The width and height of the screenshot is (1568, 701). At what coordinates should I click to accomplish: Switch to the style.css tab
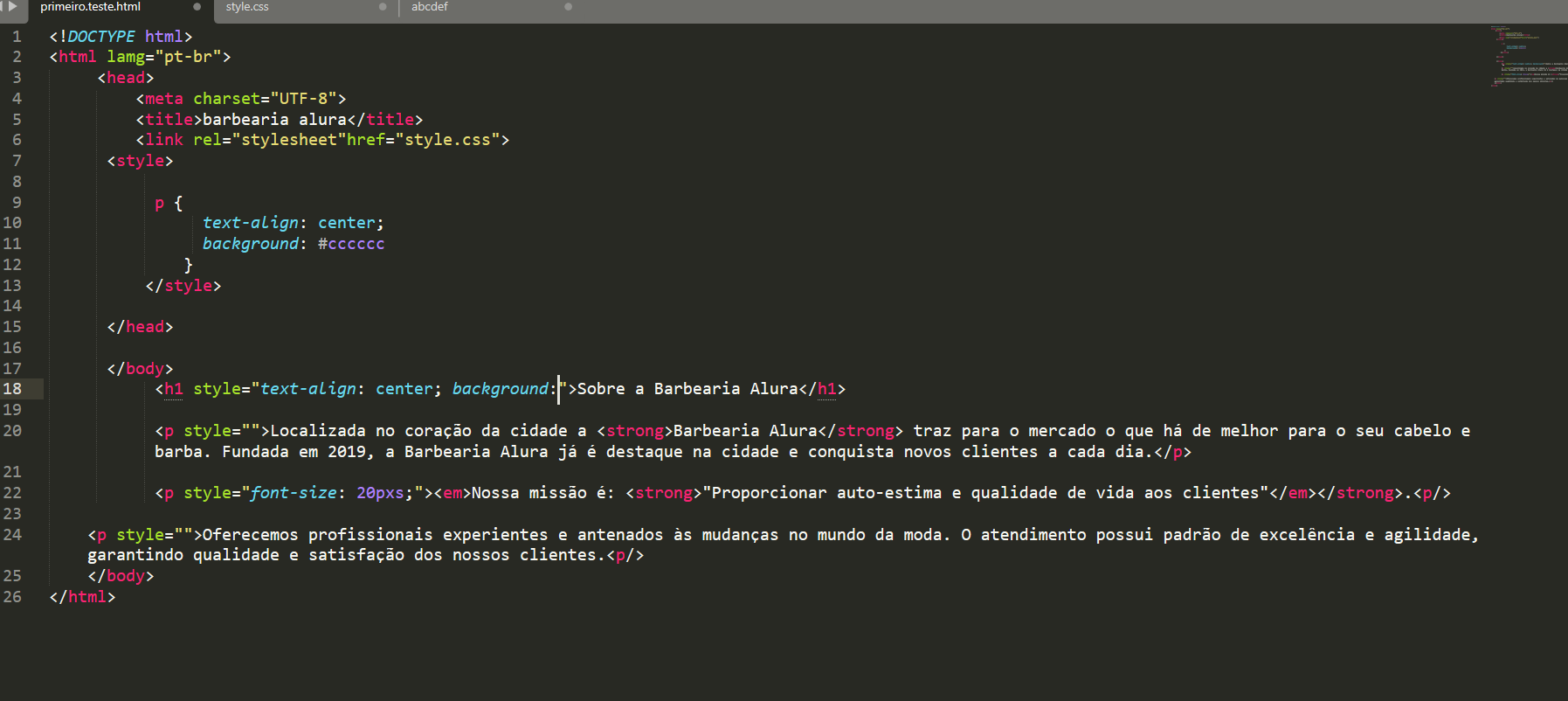point(247,7)
